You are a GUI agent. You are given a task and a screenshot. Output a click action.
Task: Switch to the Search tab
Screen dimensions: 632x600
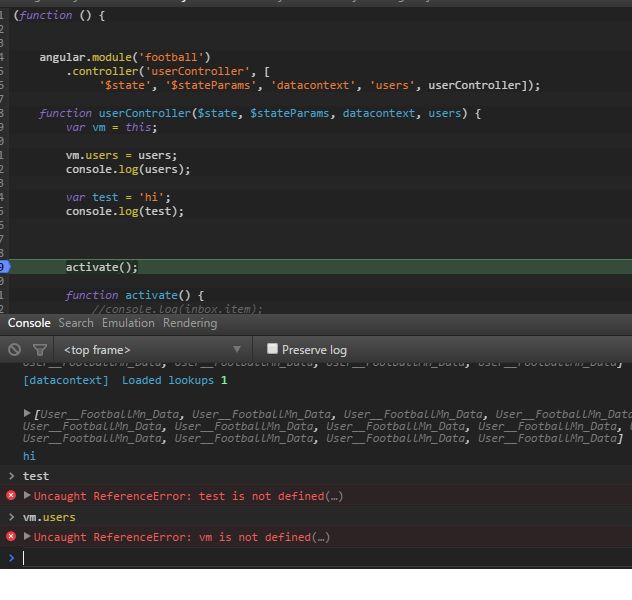pyautogui.click(x=76, y=323)
